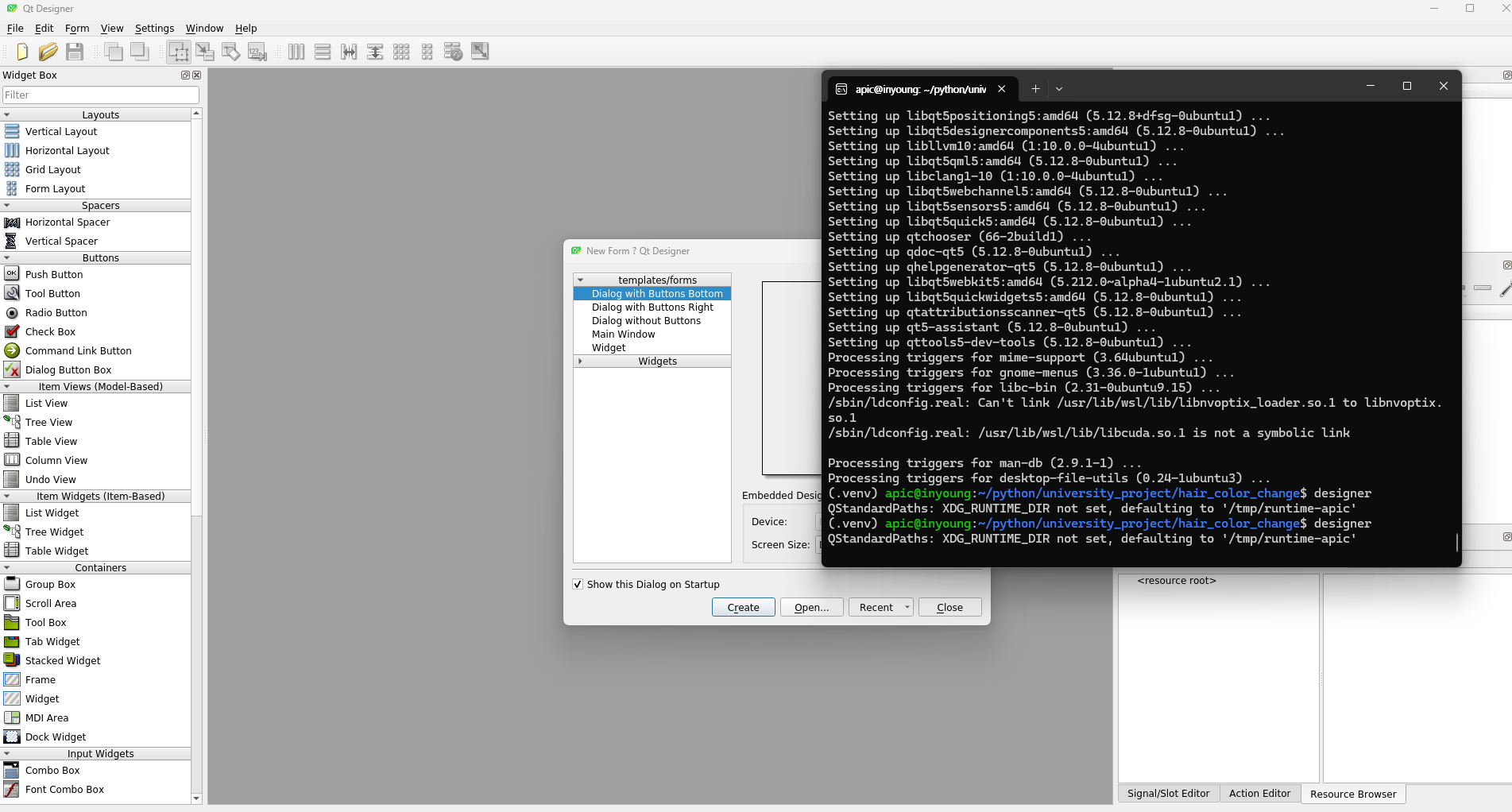Close the Widget Box panel

pos(197,75)
